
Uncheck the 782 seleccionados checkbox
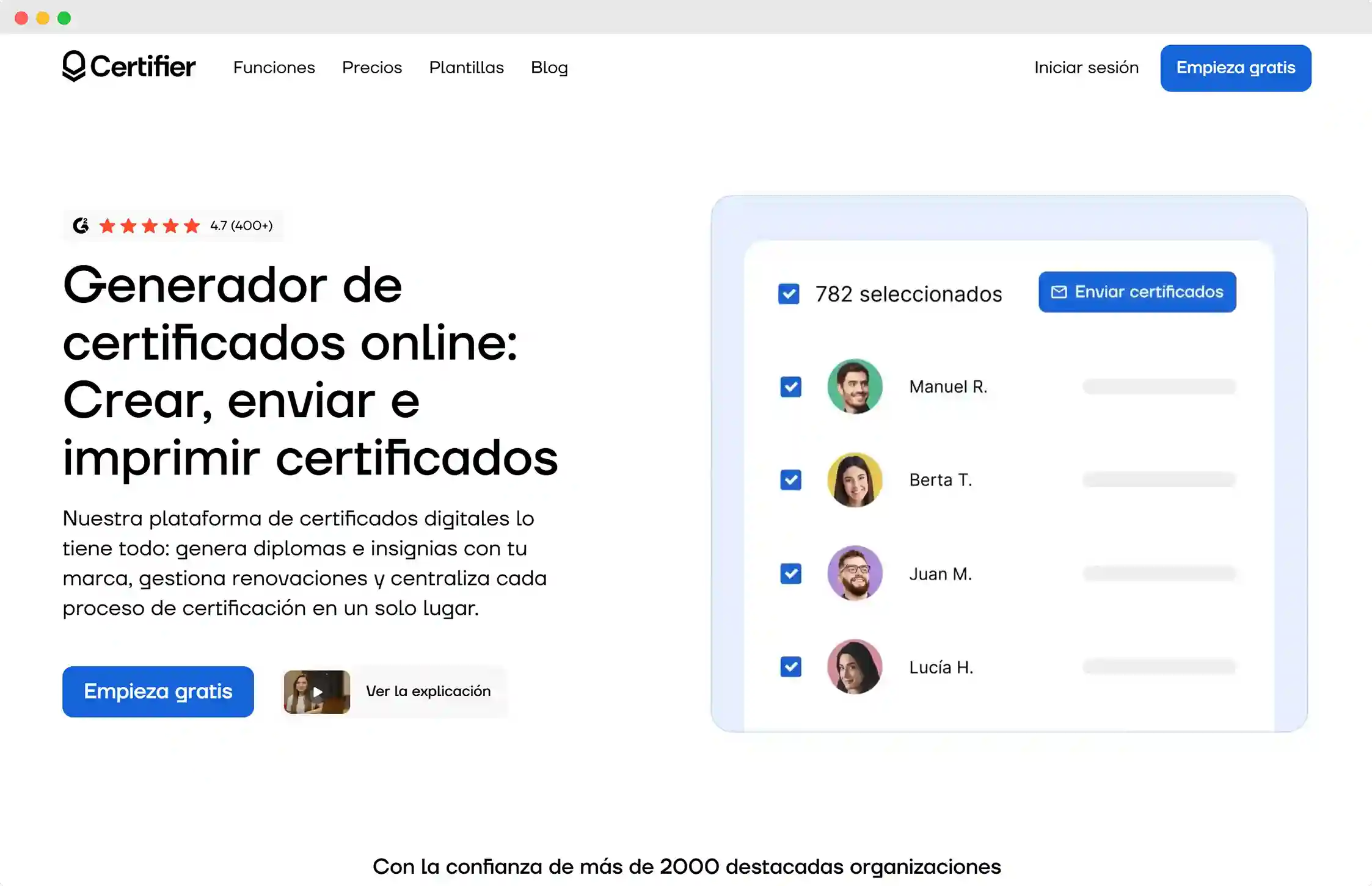(x=789, y=294)
